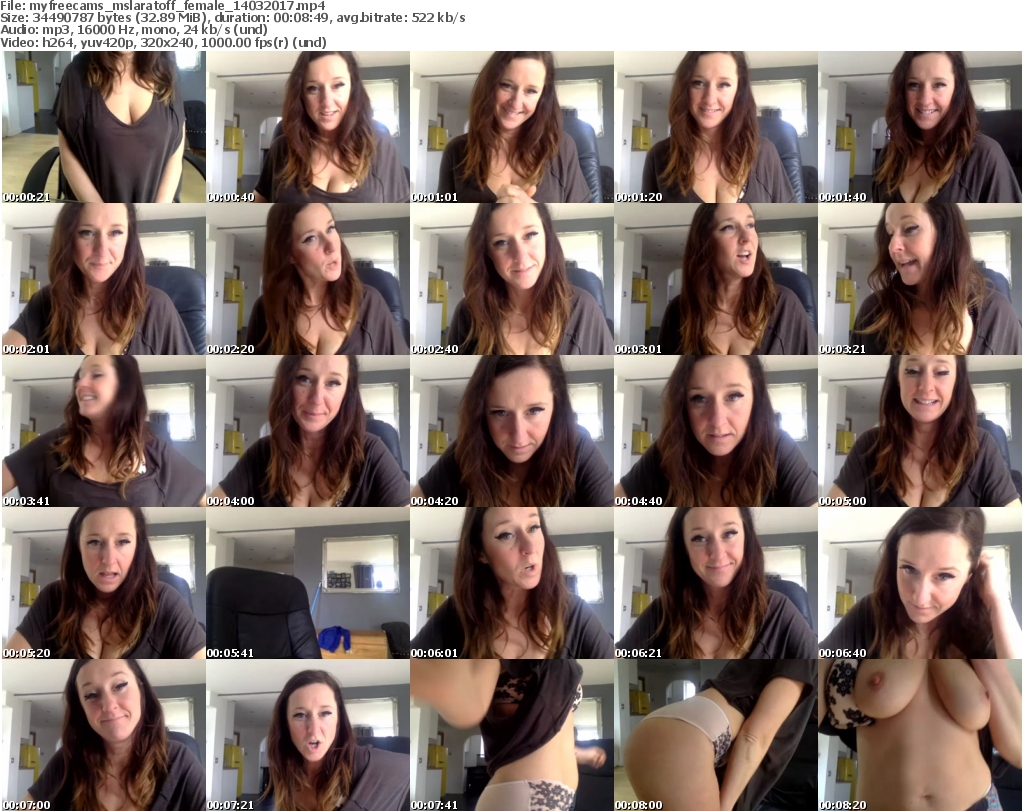This screenshot has height=811, width=1024.
Task: Open the thumbnail stamped 00:06:21
Action: click(716, 583)
